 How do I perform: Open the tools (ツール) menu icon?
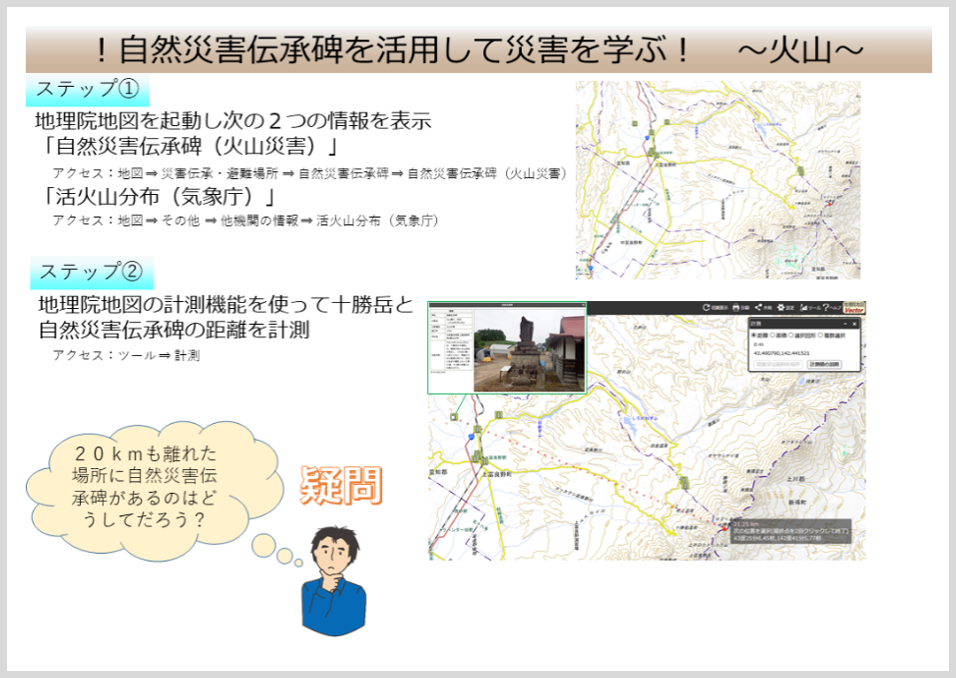[x=804, y=307]
